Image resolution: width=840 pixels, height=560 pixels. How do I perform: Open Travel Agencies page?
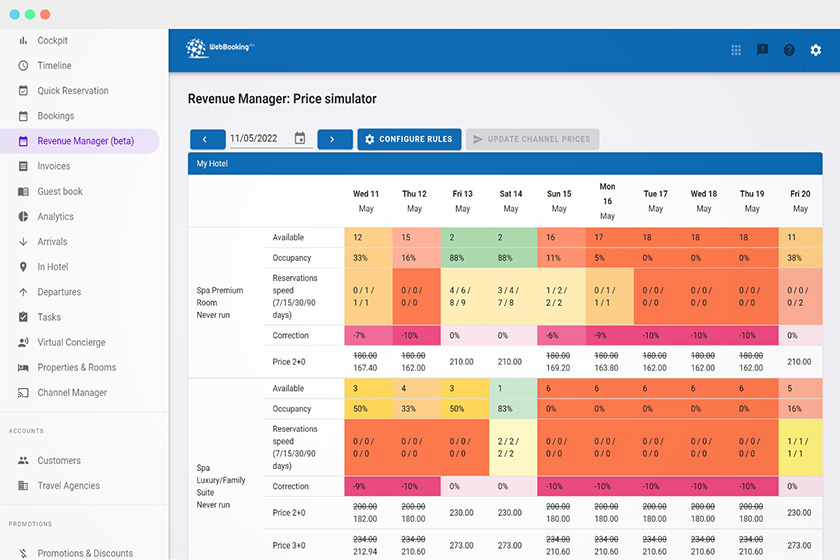tap(69, 486)
